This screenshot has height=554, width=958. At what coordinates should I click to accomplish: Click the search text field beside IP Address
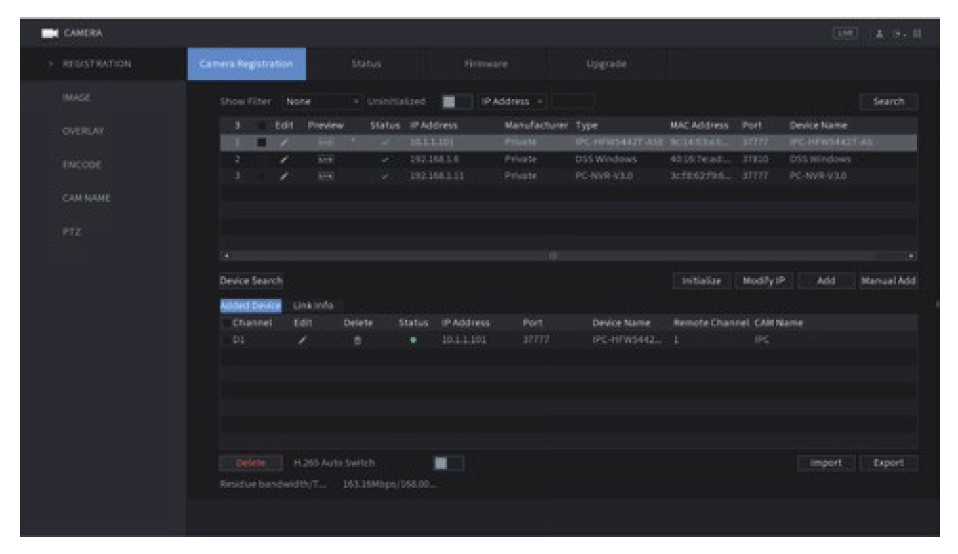573,101
